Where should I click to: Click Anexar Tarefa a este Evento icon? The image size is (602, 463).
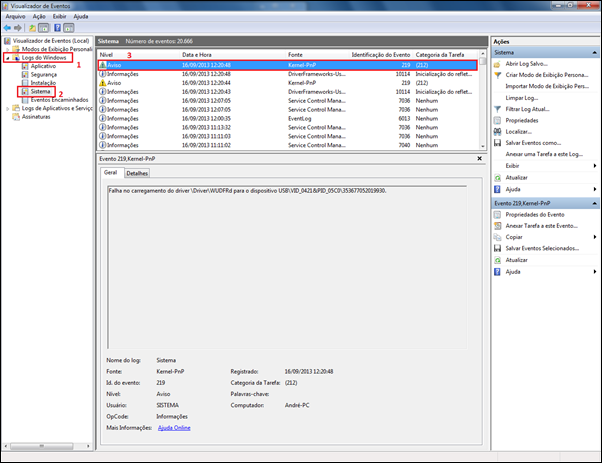(x=497, y=226)
